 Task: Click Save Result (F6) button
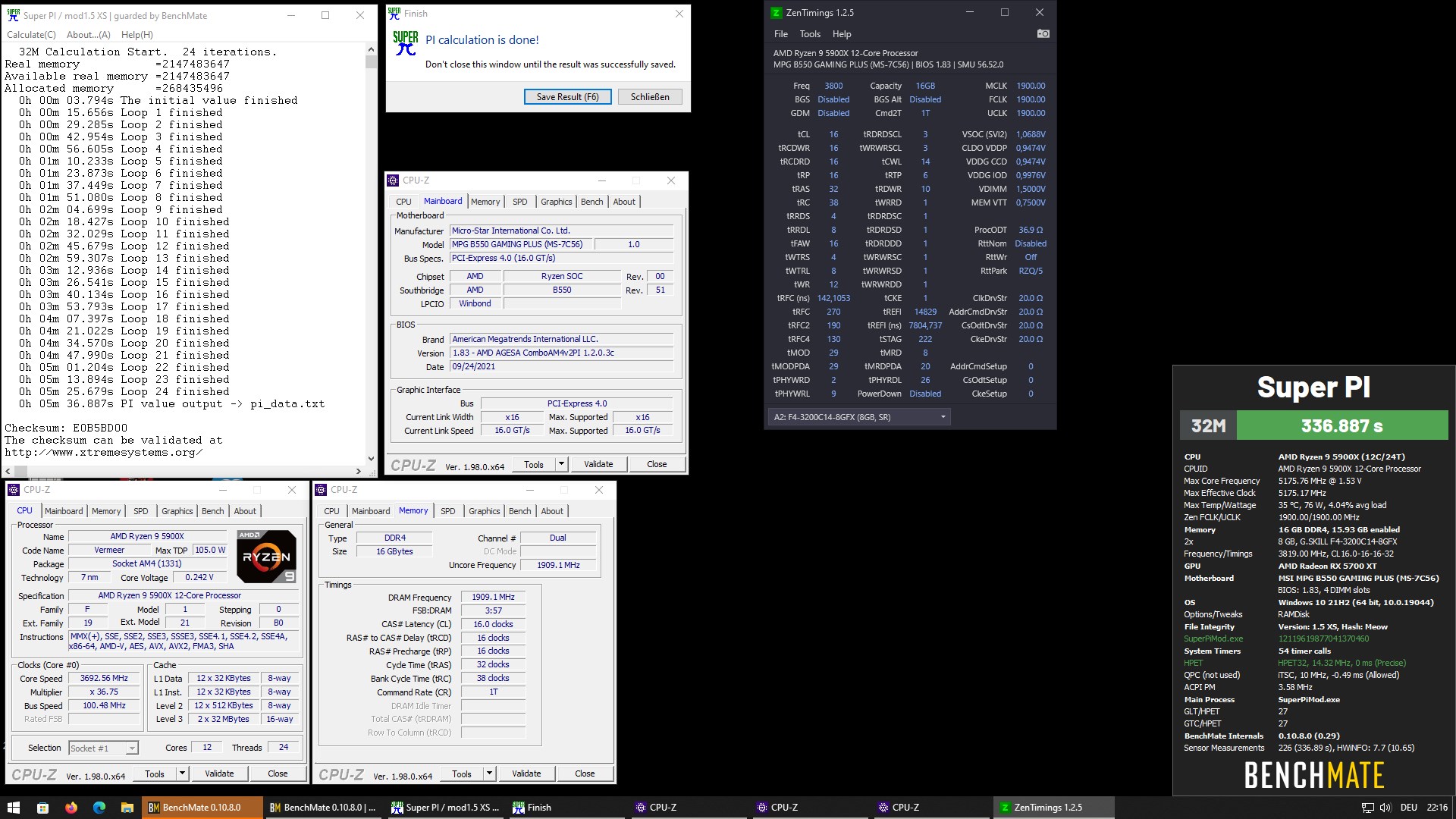tap(567, 97)
